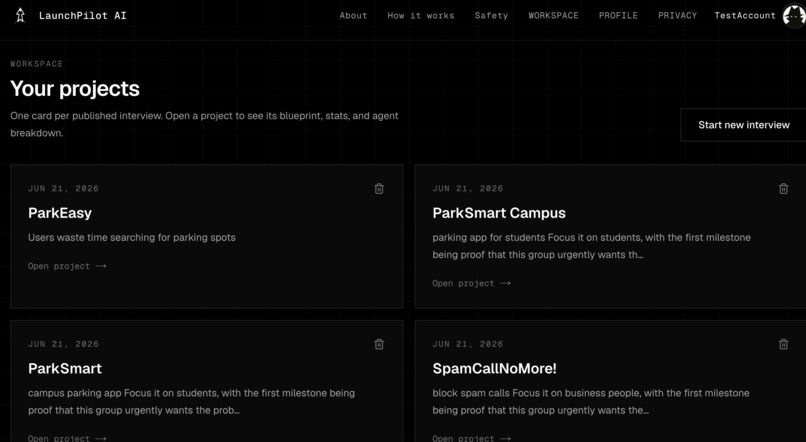806x442 pixels.
Task: Open the How it works page
Action: 420,15
